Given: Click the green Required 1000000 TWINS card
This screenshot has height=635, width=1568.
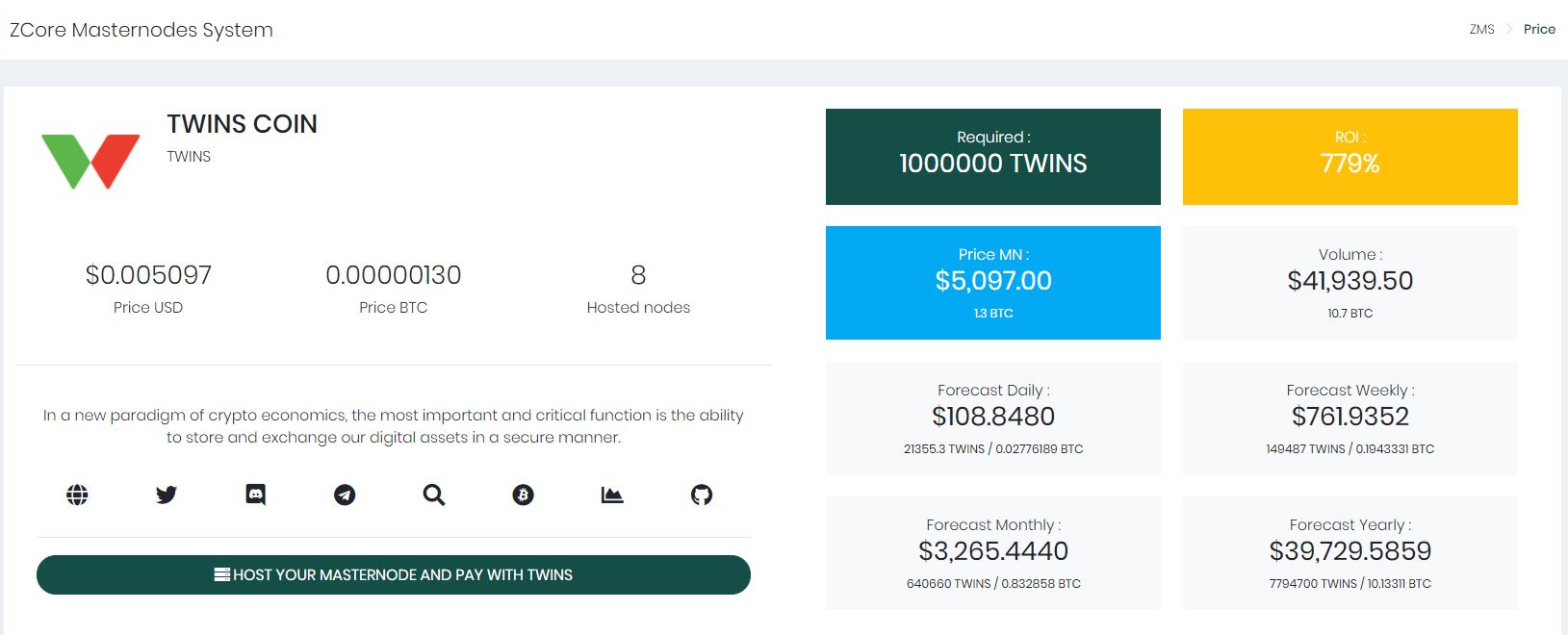Looking at the screenshot, I should [992, 157].
